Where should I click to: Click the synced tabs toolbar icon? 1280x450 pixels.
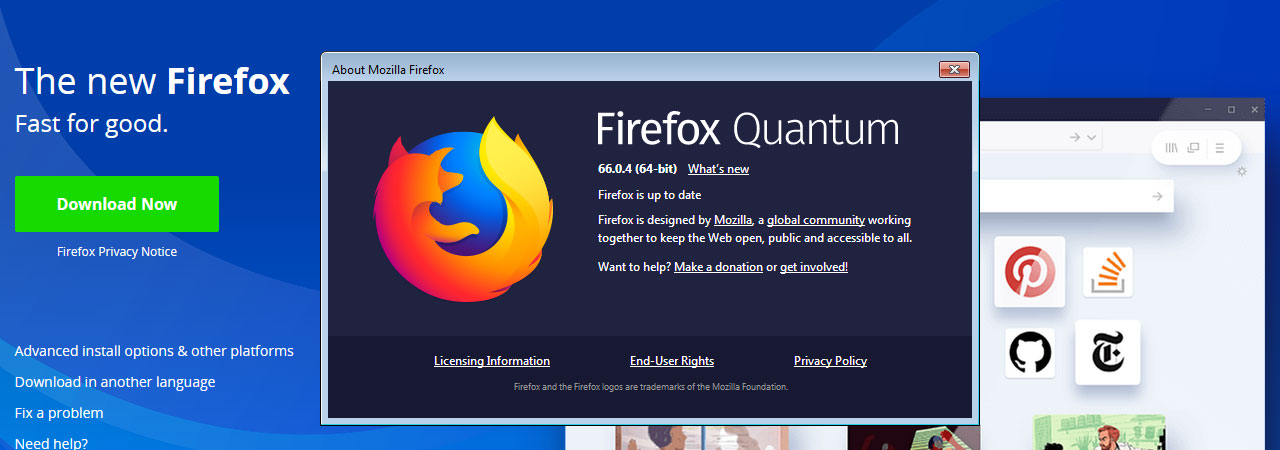pos(1194,148)
